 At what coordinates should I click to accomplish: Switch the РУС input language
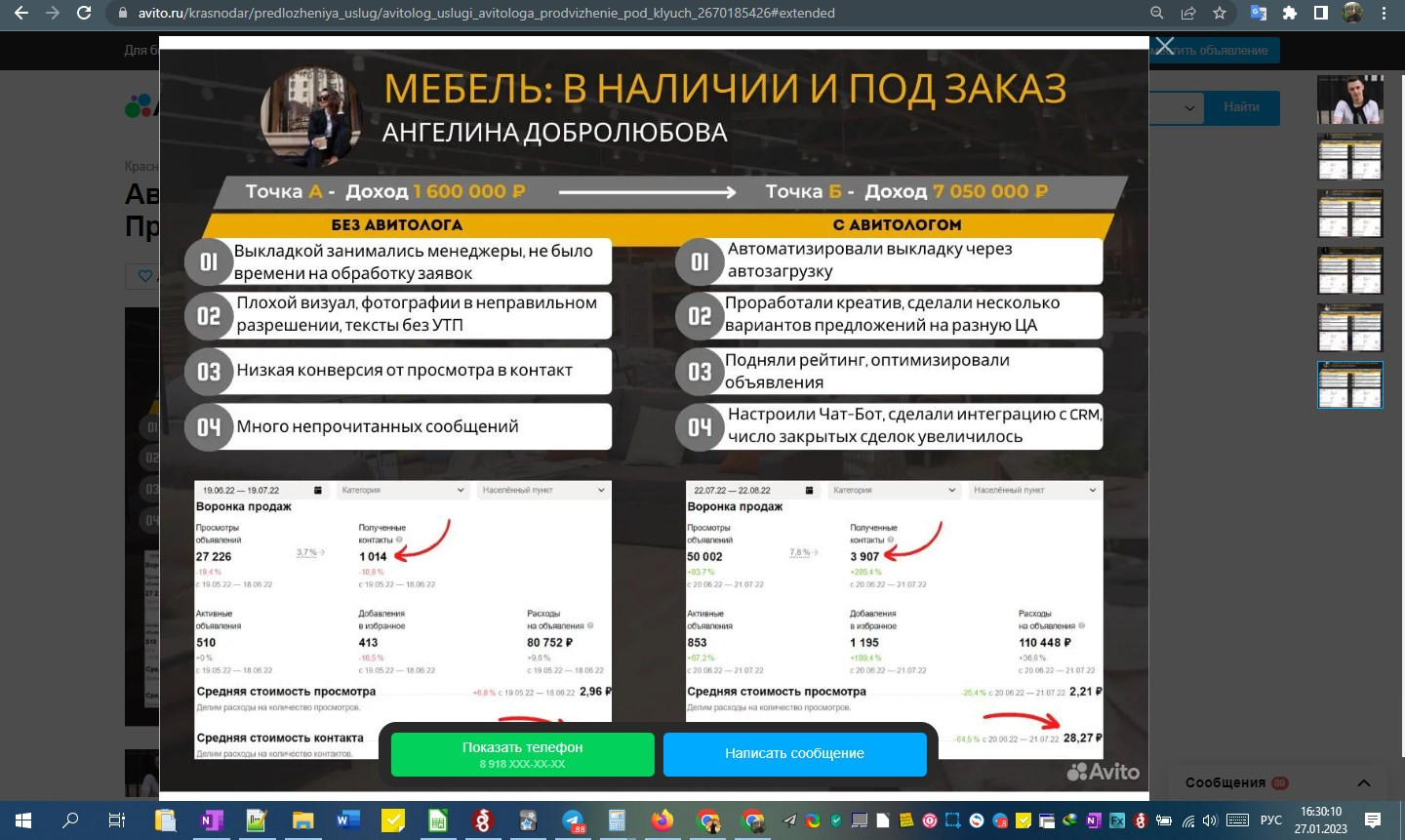point(1271,820)
